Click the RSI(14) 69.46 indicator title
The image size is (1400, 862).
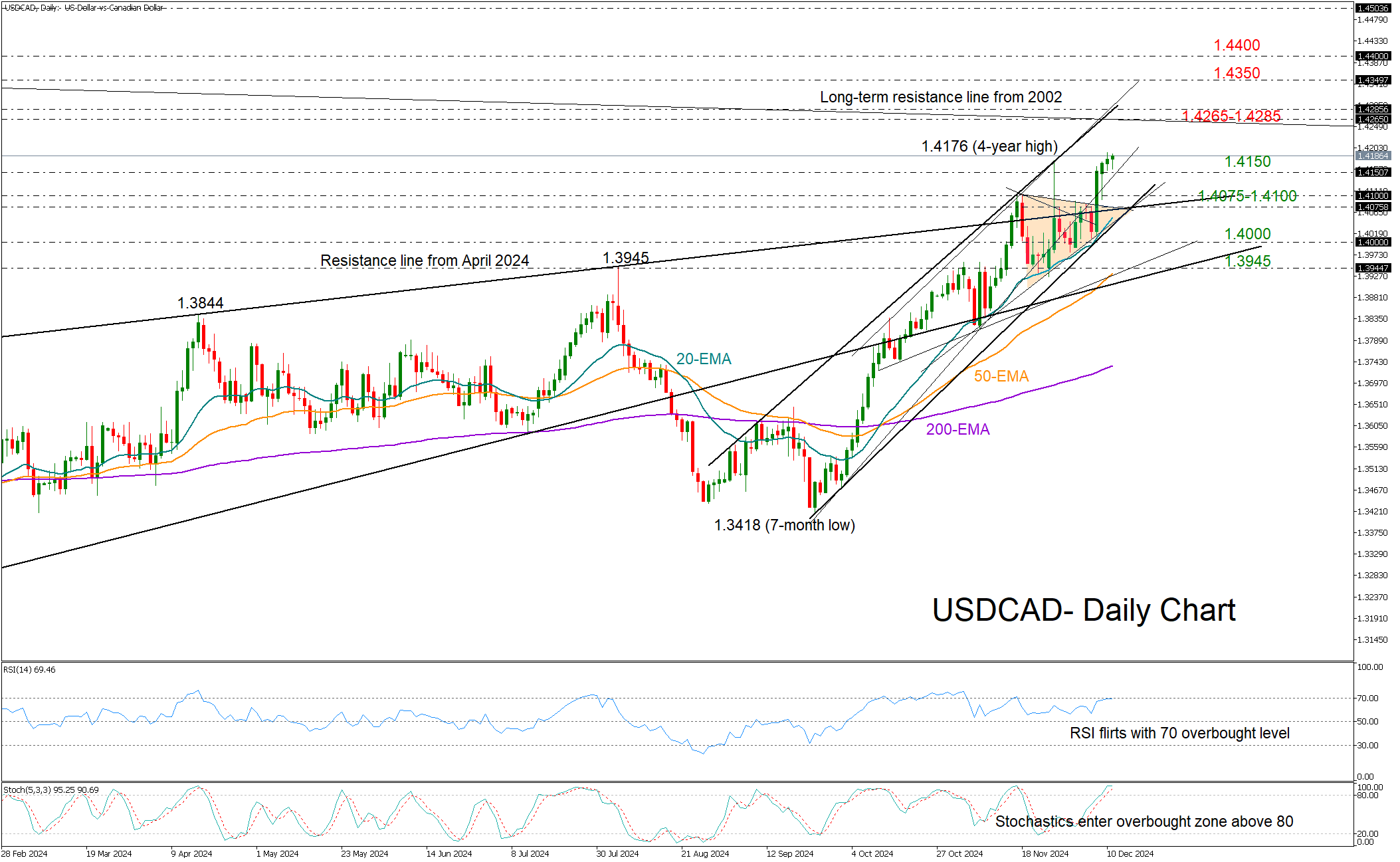tap(29, 669)
